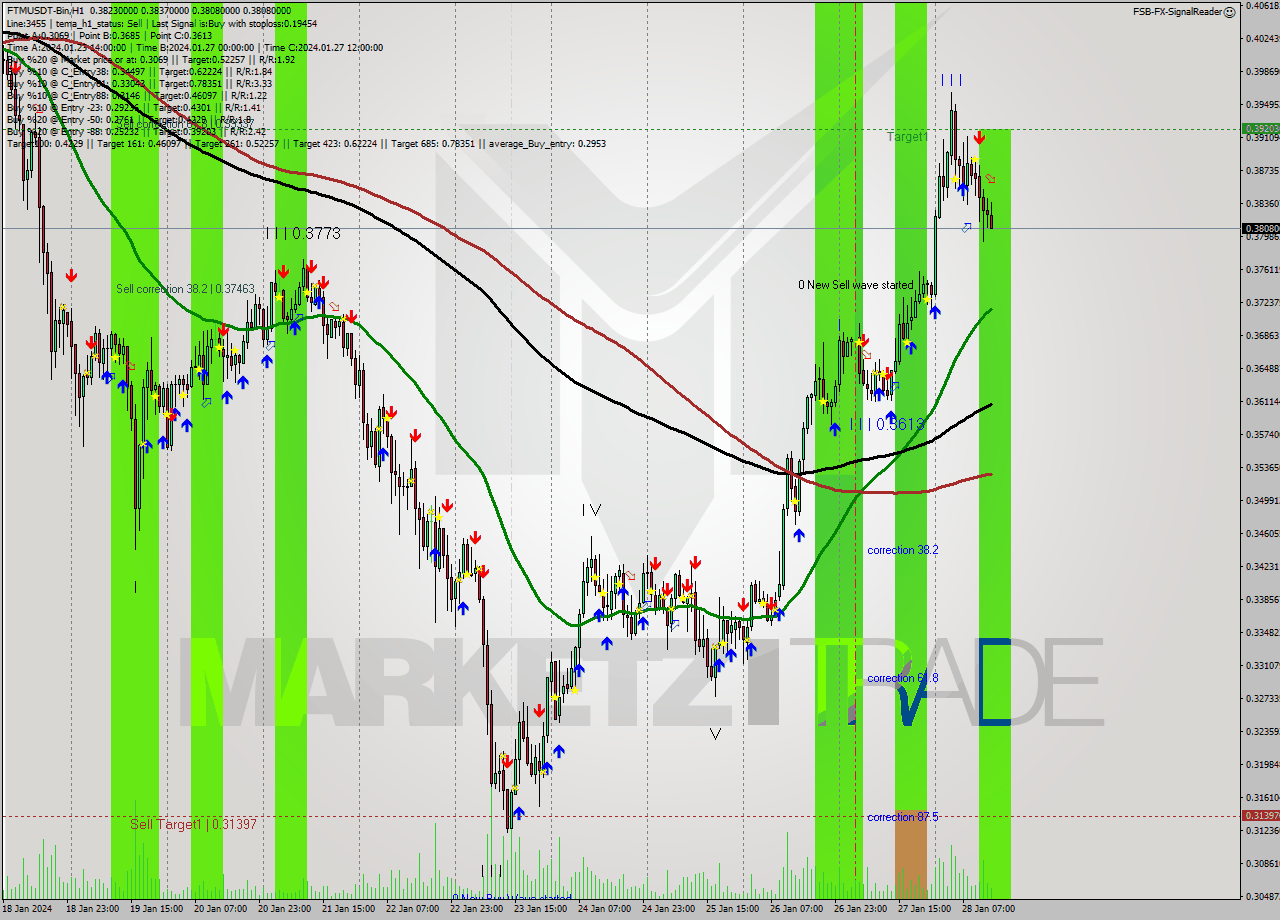
Task: Click the 'correction 87.5' Fibonacci label
Action: tap(903, 817)
